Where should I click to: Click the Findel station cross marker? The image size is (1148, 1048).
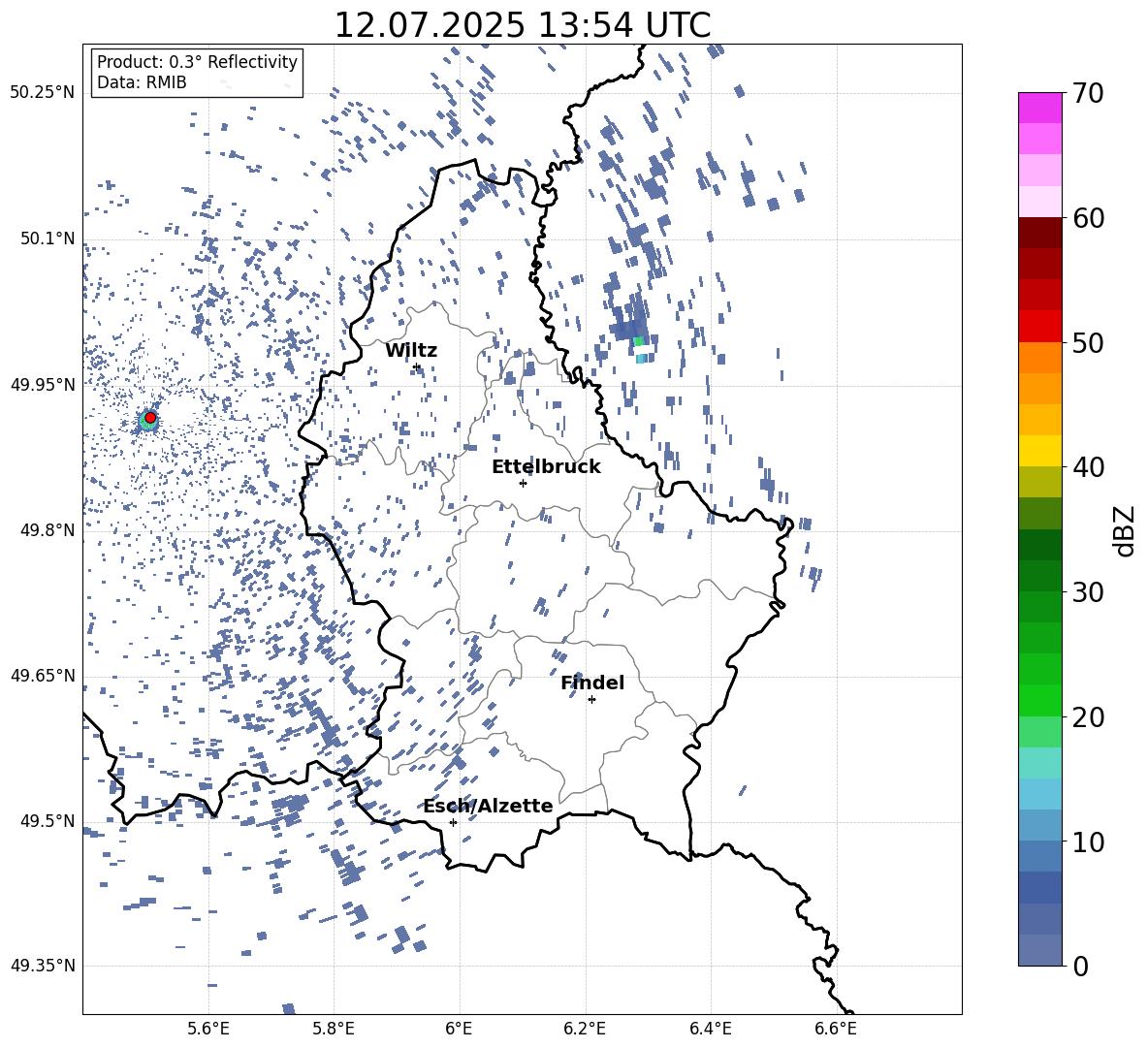coord(591,699)
